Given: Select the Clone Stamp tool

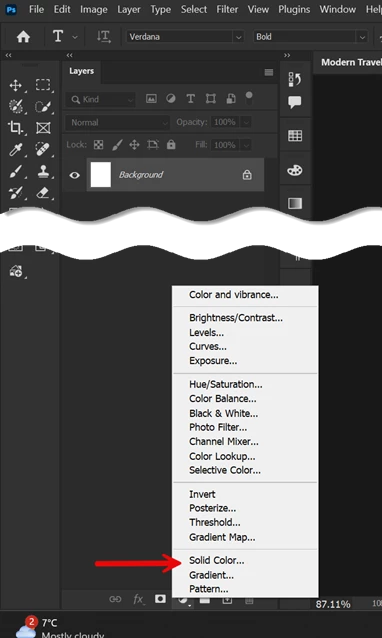Looking at the screenshot, I should 43,171.
